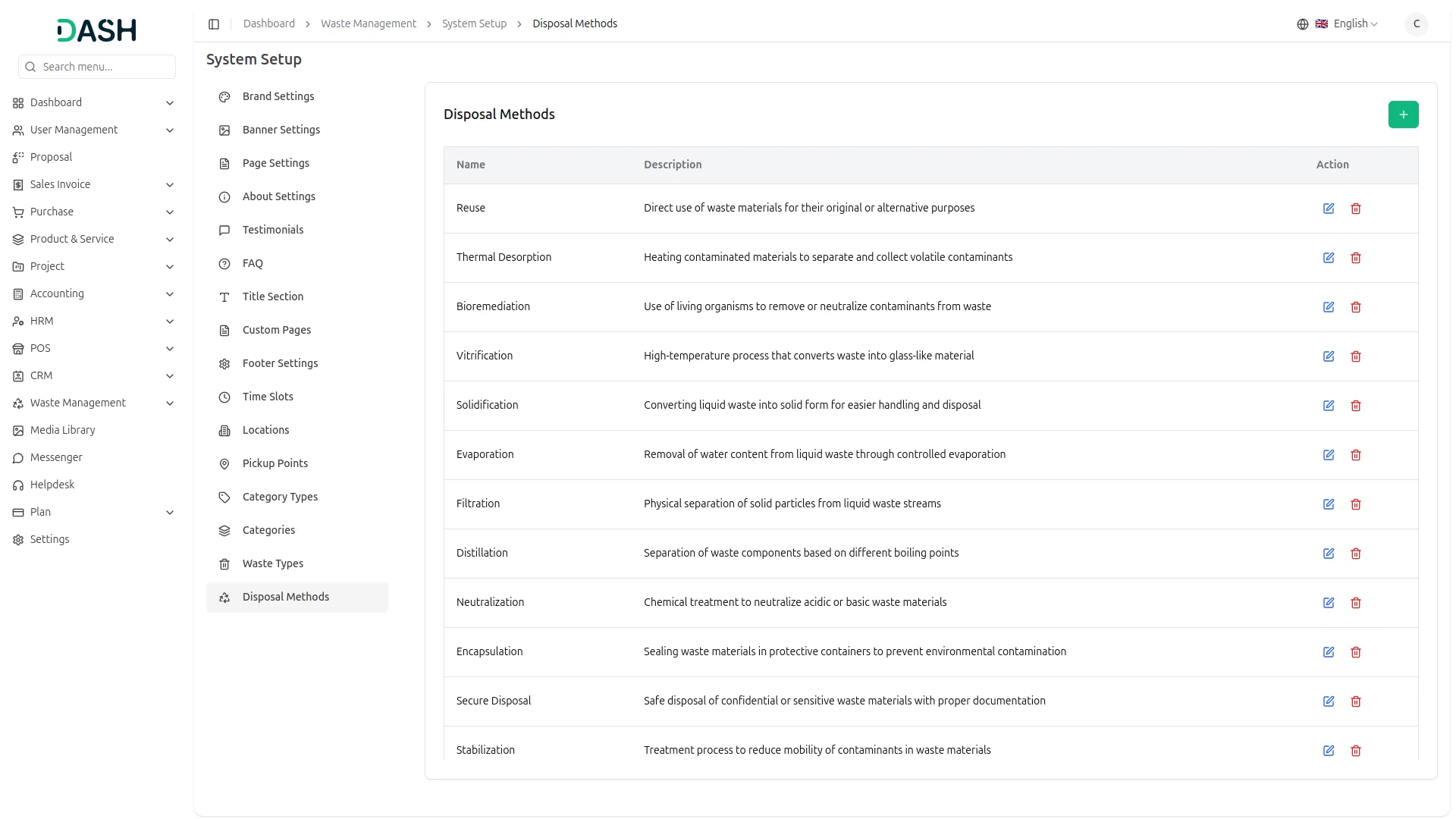1456x819 pixels.
Task: Select Category Types in System Setup
Action: (280, 497)
